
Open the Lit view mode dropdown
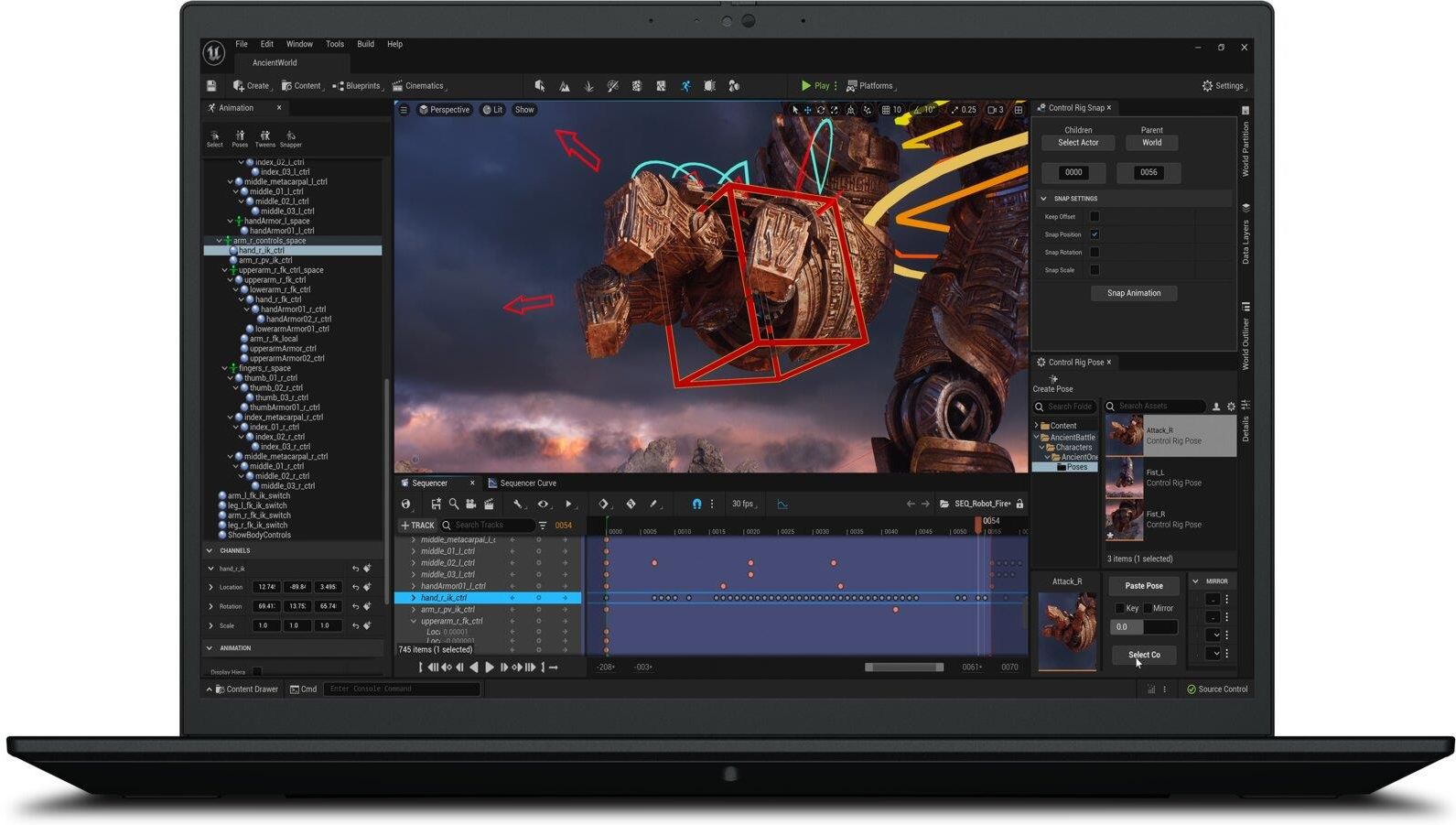[492, 110]
